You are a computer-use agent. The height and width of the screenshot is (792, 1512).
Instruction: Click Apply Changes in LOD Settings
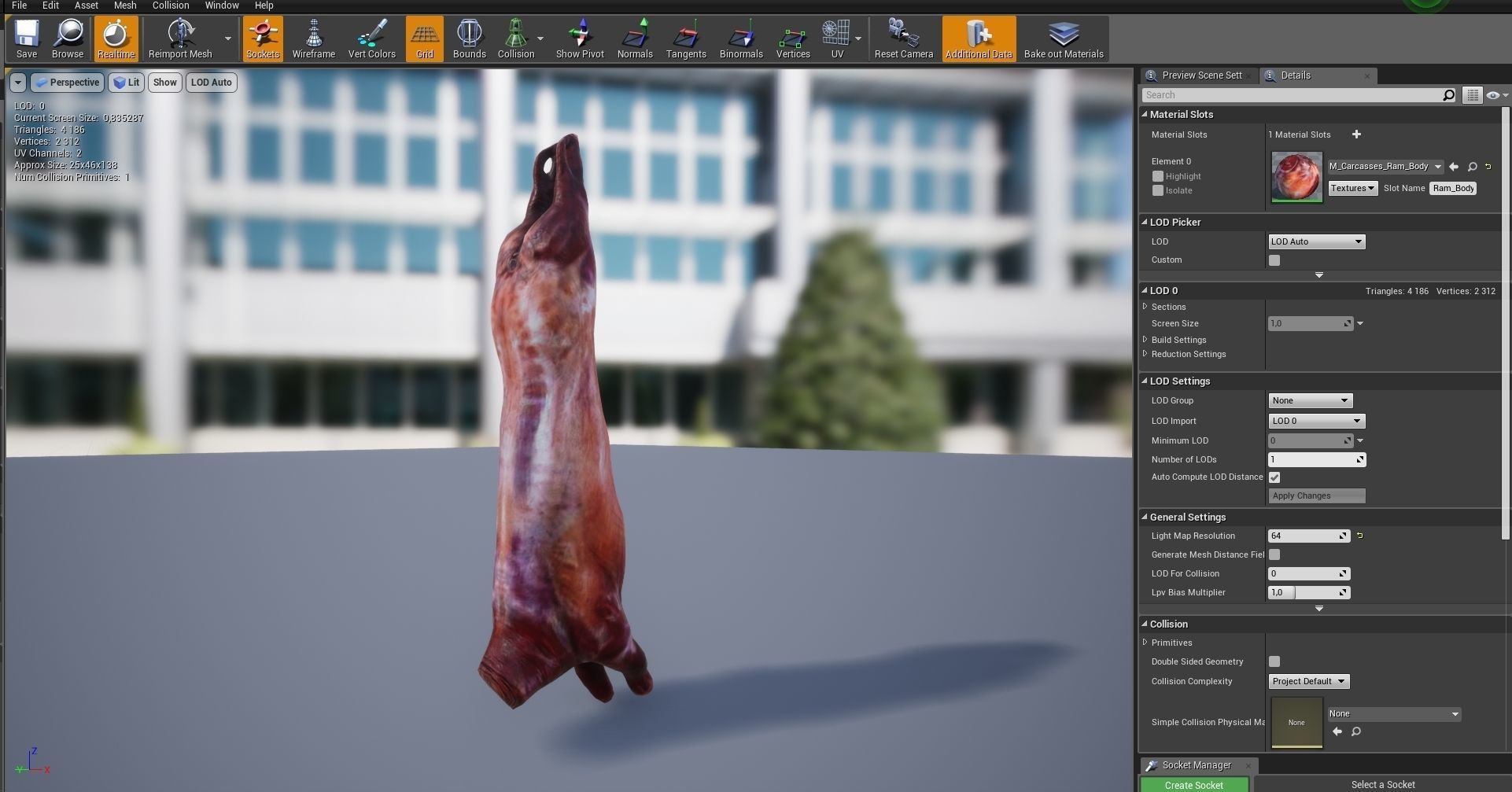point(1316,495)
